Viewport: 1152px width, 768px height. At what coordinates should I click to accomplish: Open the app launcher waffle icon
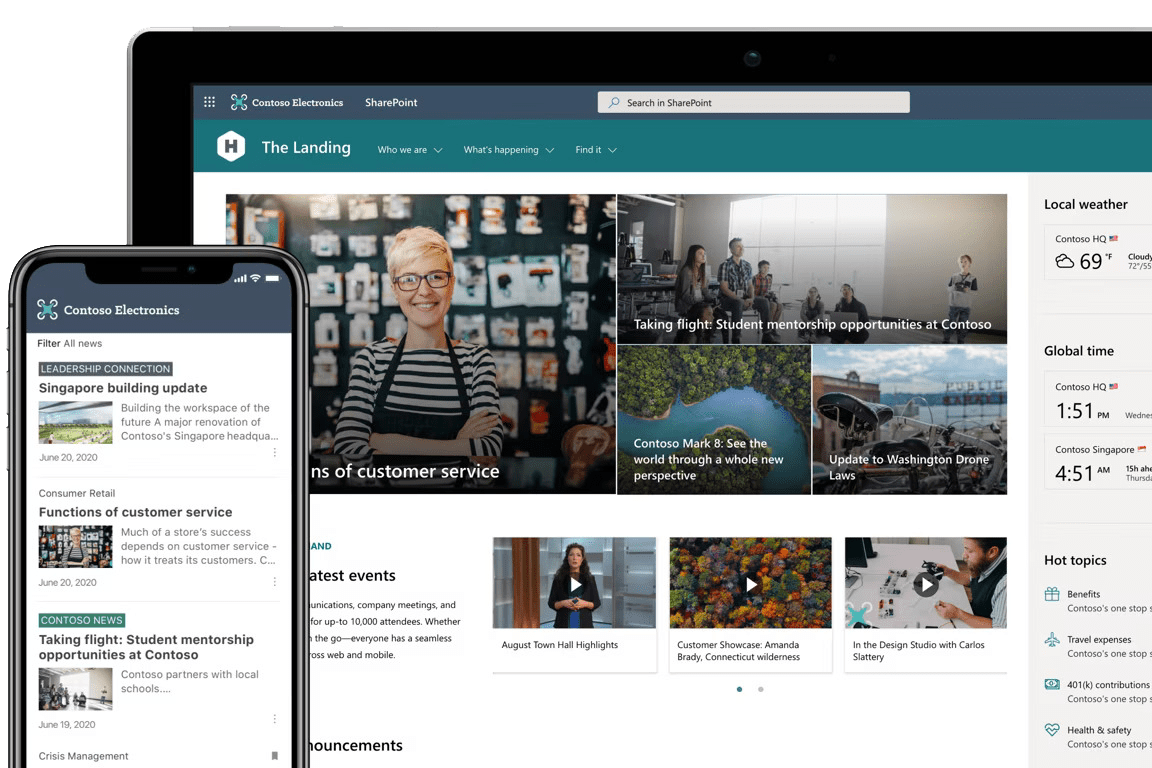(x=209, y=102)
